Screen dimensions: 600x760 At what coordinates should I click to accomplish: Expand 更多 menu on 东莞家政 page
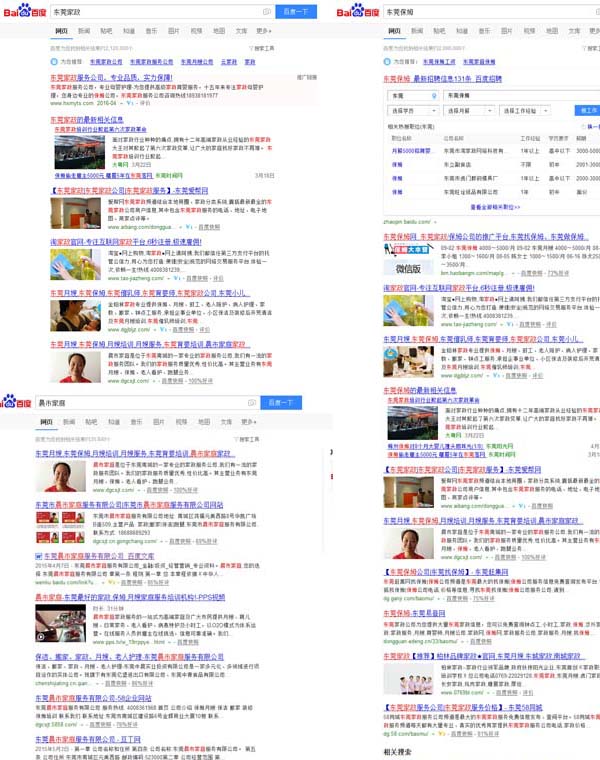pyautogui.click(x=264, y=31)
